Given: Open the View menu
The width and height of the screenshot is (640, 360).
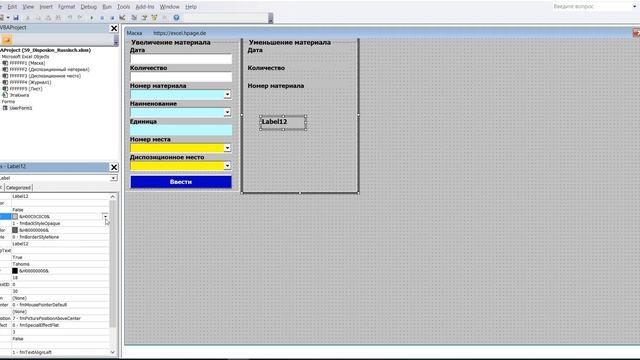Looking at the screenshot, I should click(x=28, y=7).
